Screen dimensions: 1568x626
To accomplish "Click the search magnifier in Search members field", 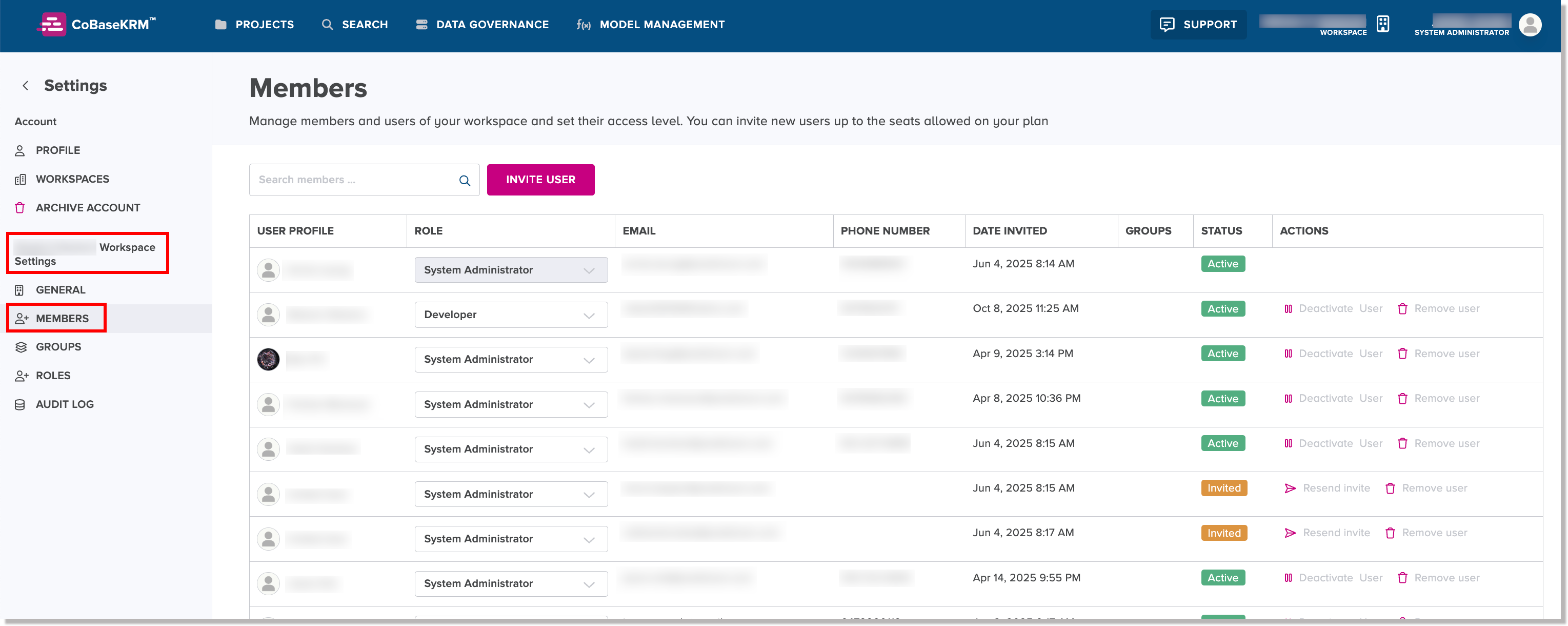I will [465, 180].
